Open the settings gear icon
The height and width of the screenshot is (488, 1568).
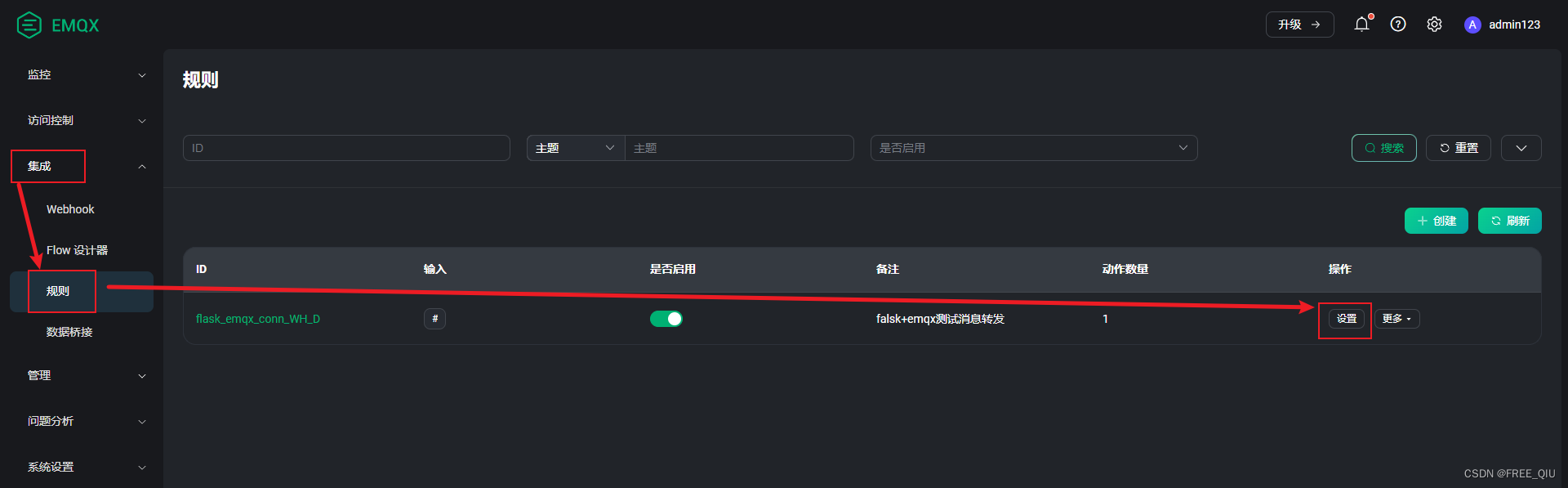pyautogui.click(x=1434, y=25)
